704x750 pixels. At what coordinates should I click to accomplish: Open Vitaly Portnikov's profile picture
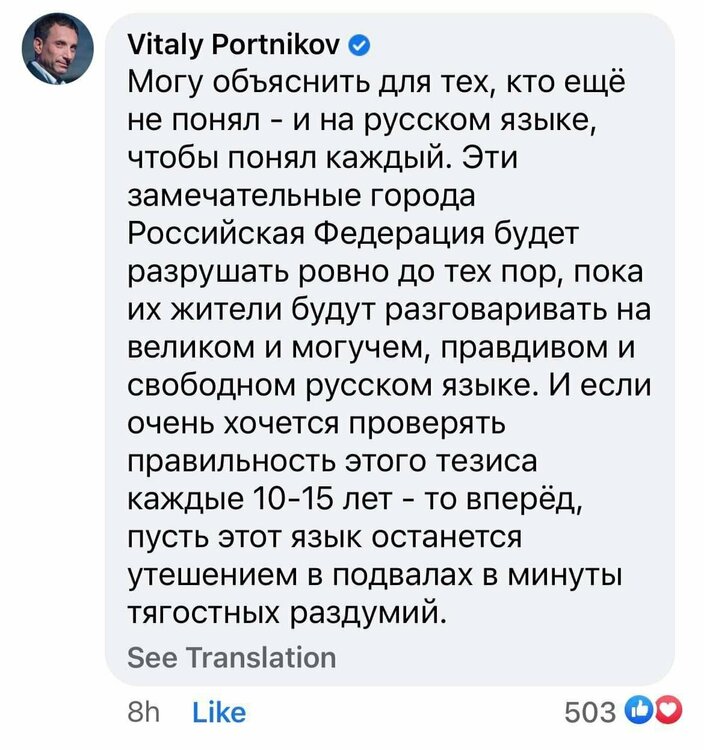(x=58, y=50)
